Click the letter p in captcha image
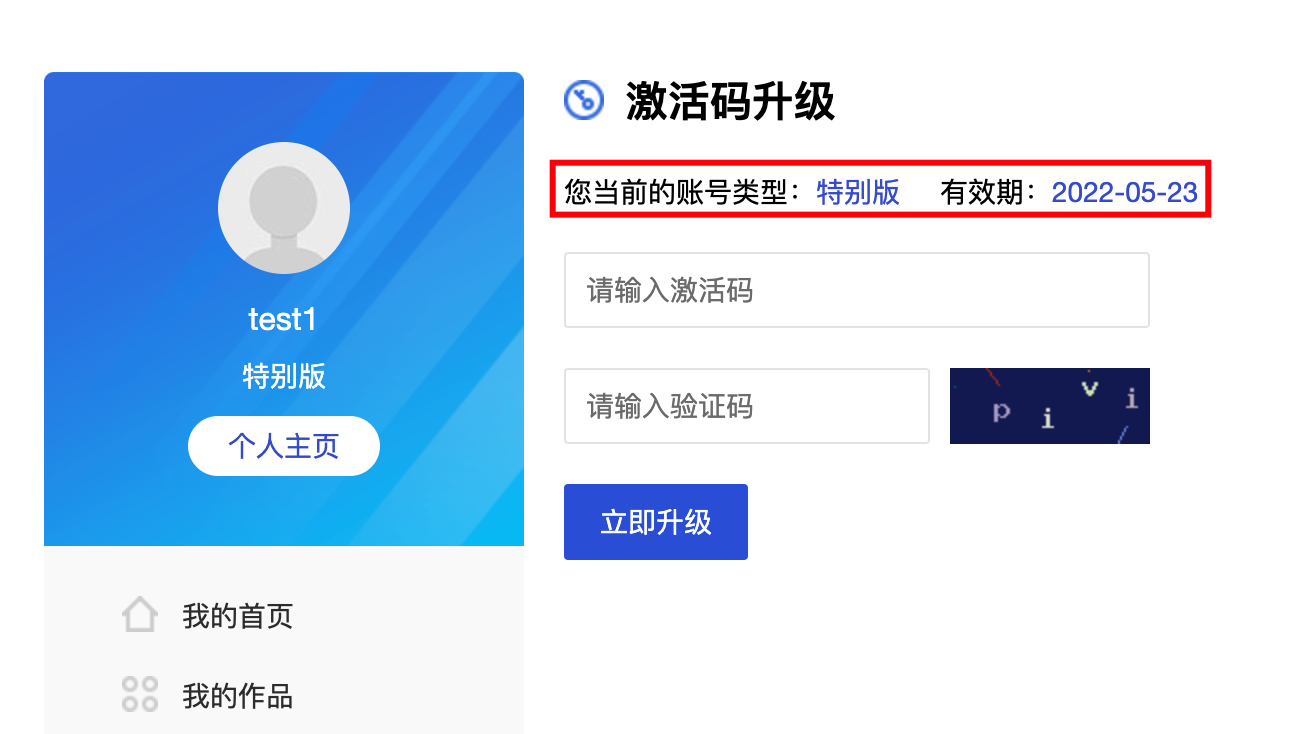This screenshot has width=1302, height=734. (x=1001, y=411)
